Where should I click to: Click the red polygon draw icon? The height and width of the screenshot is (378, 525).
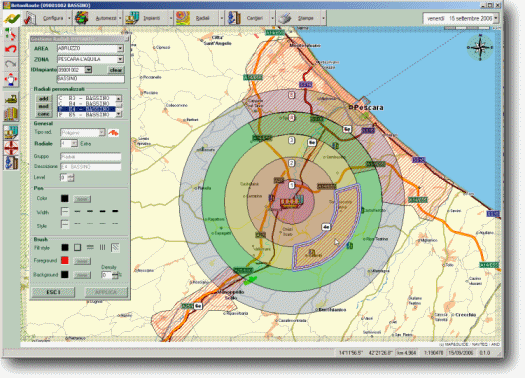click(114, 133)
